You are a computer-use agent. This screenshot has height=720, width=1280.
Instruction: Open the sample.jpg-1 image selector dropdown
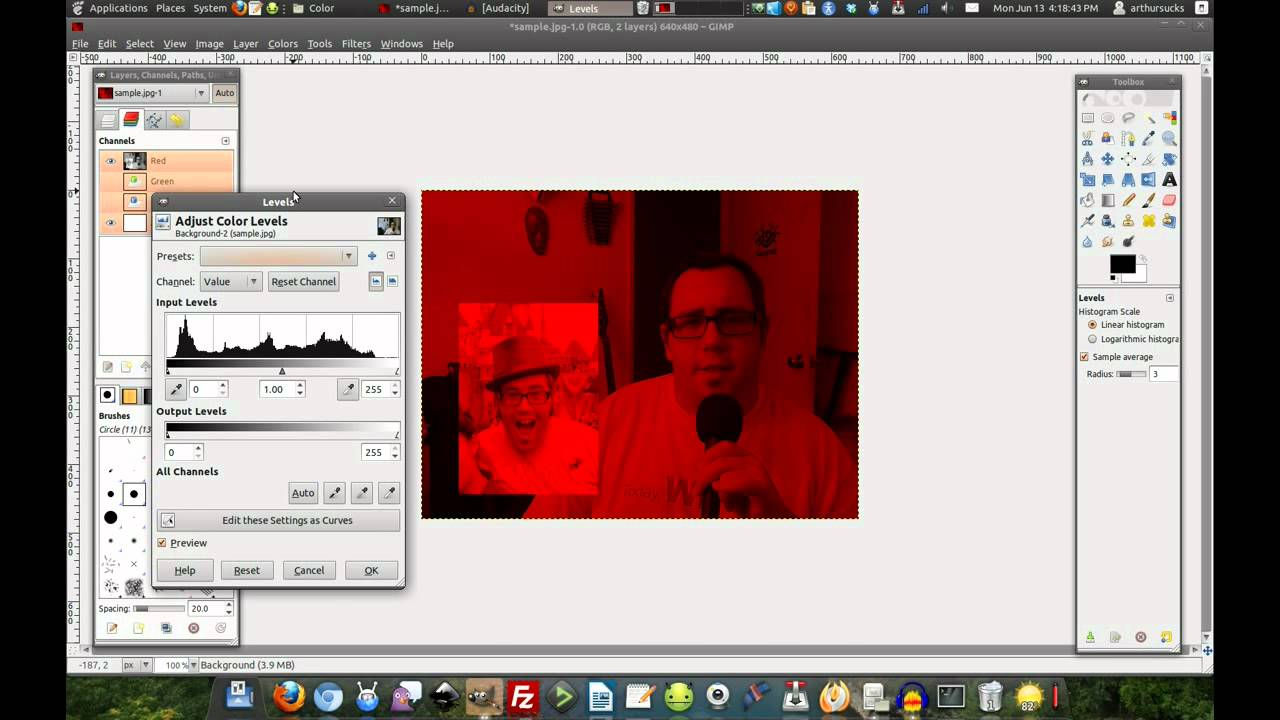152,93
